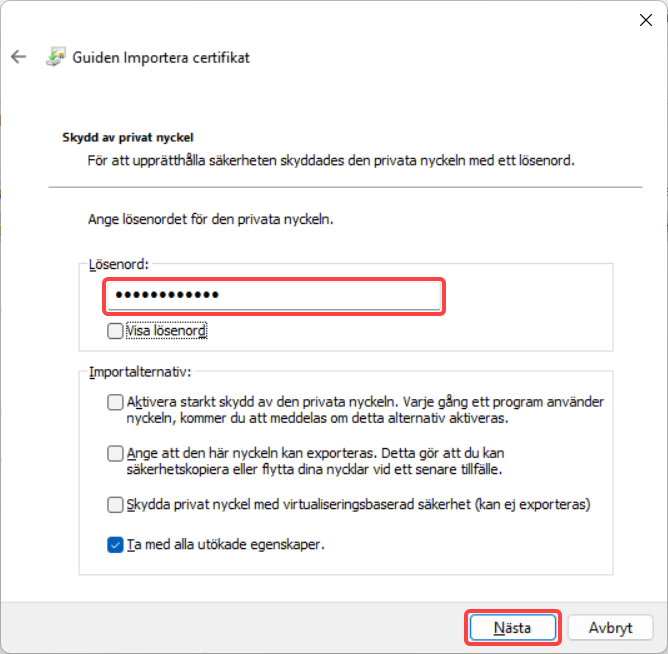Click the Ange lösenordet för den privata nyckeln text
The image size is (668, 654).
(210, 219)
